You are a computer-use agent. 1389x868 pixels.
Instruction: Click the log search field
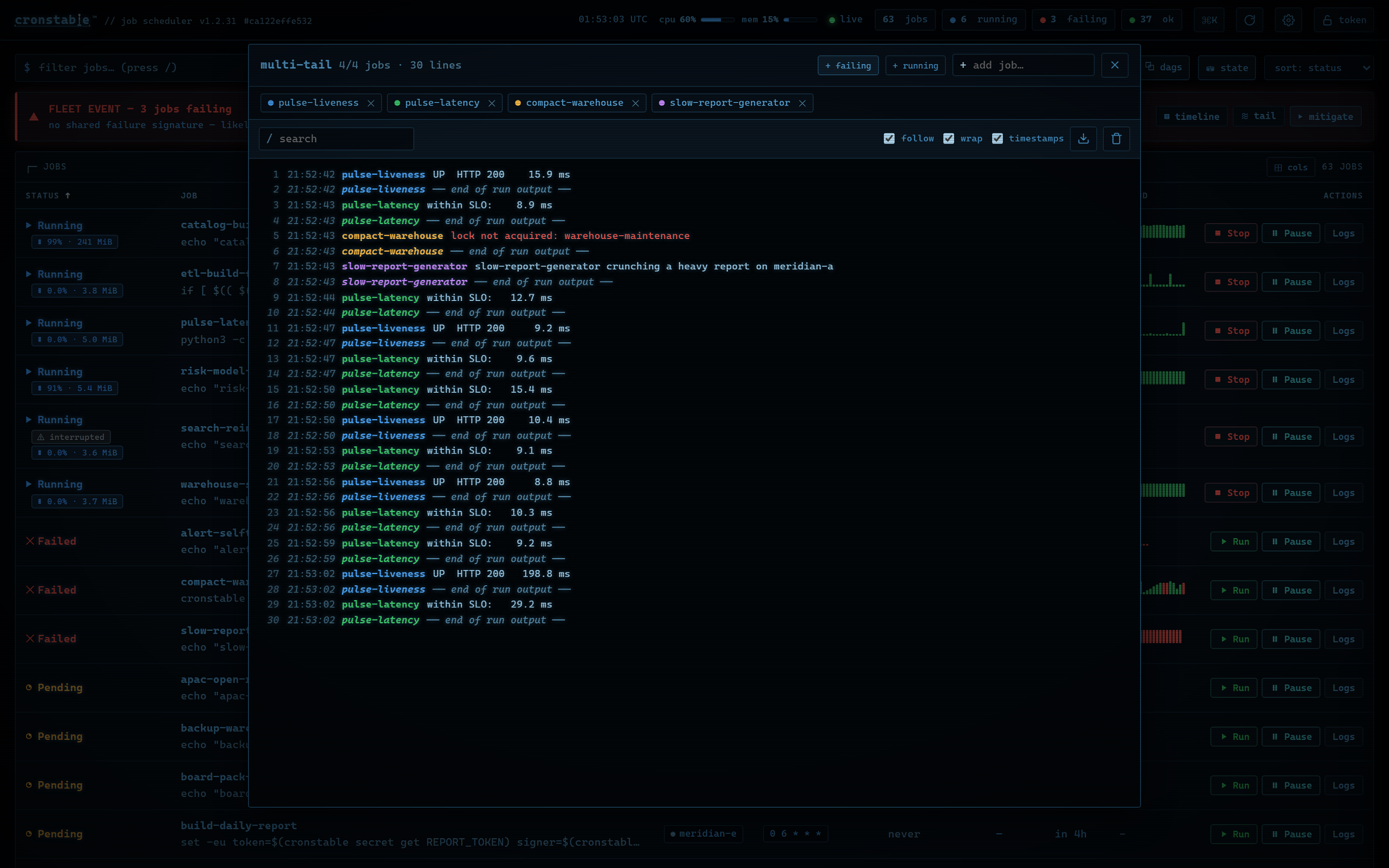tap(337, 138)
